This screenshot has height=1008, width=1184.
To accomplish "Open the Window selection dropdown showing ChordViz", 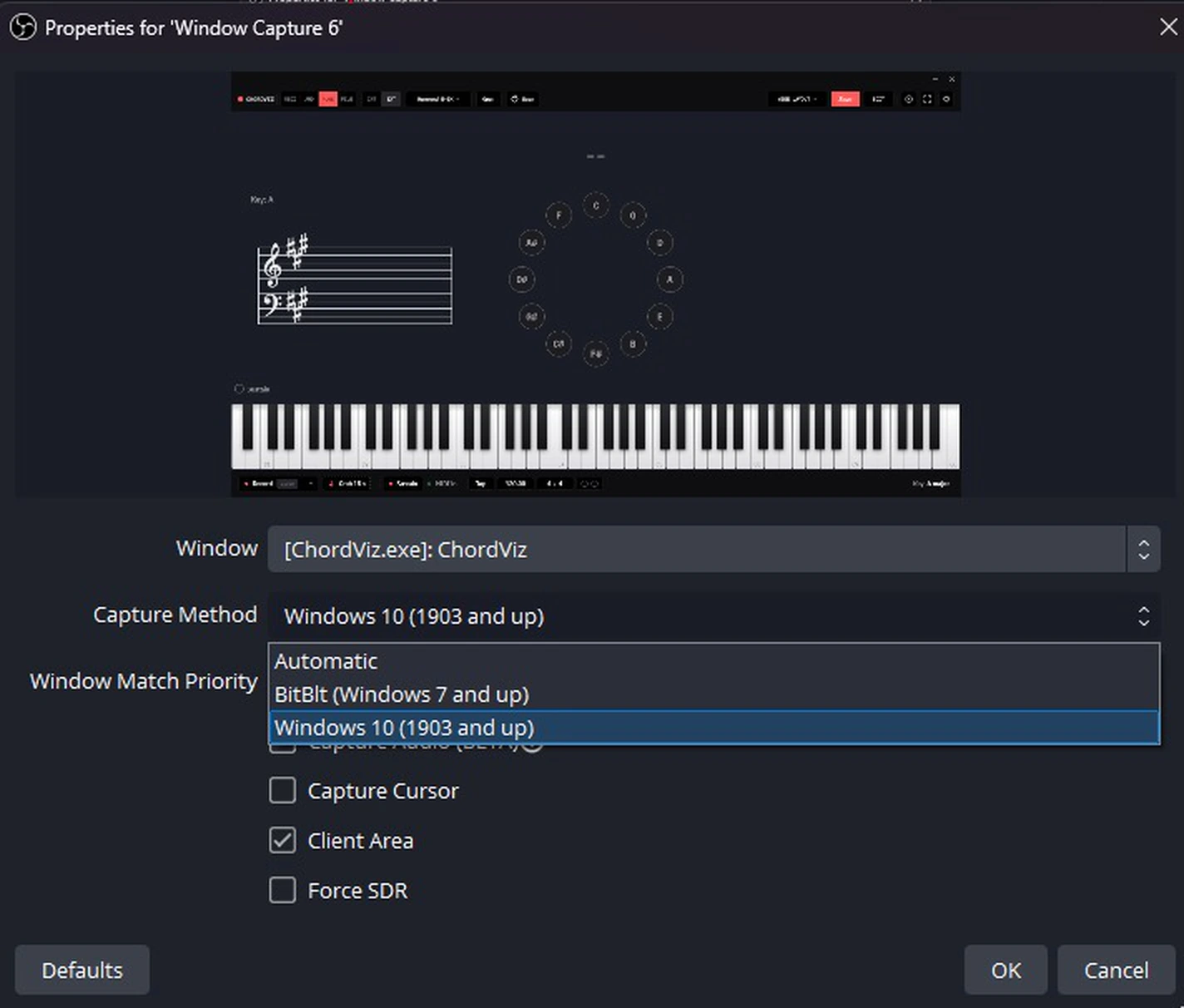I will (x=713, y=549).
